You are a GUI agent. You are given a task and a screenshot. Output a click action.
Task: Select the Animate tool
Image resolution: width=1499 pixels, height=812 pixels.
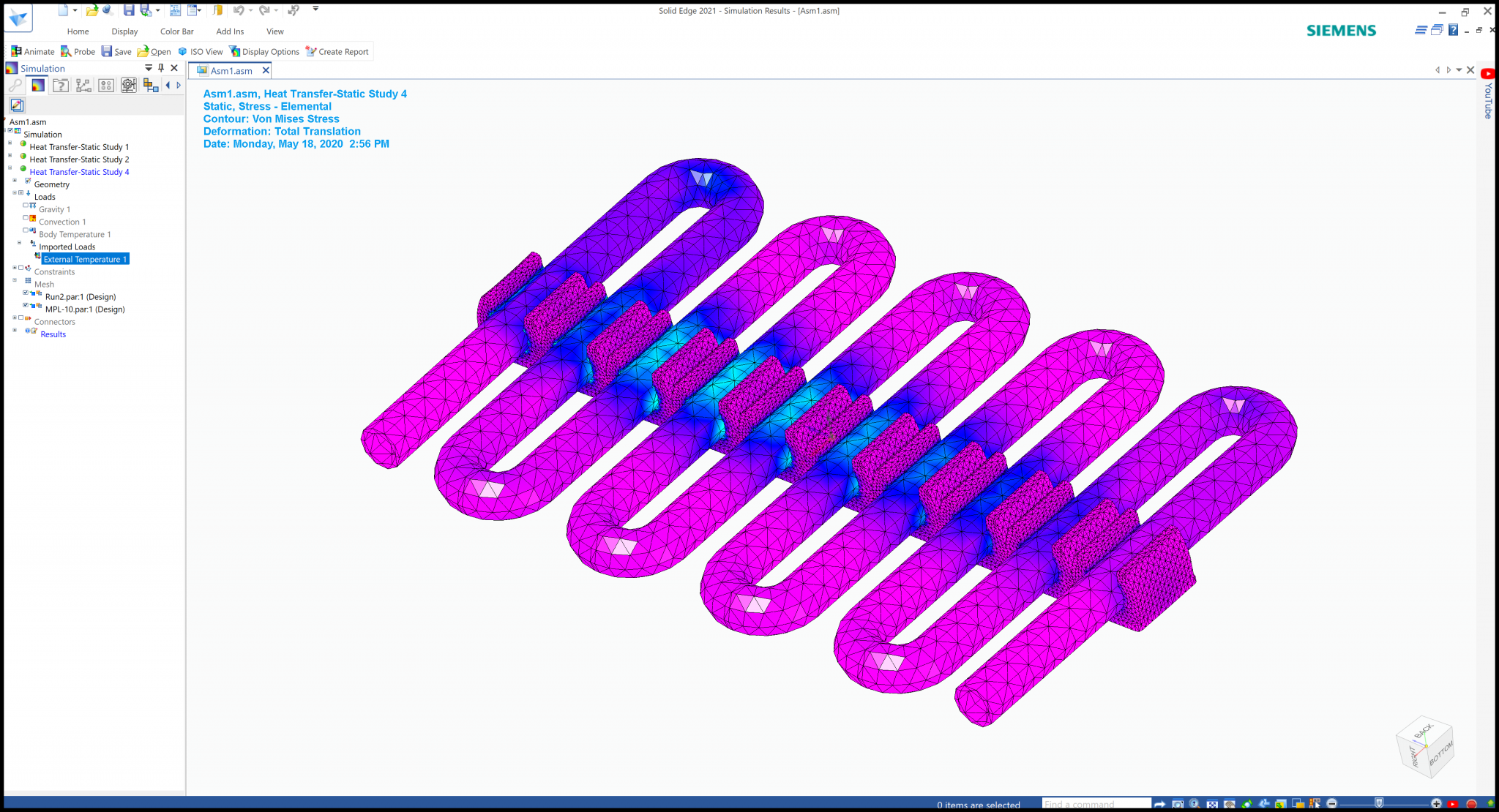[32, 51]
